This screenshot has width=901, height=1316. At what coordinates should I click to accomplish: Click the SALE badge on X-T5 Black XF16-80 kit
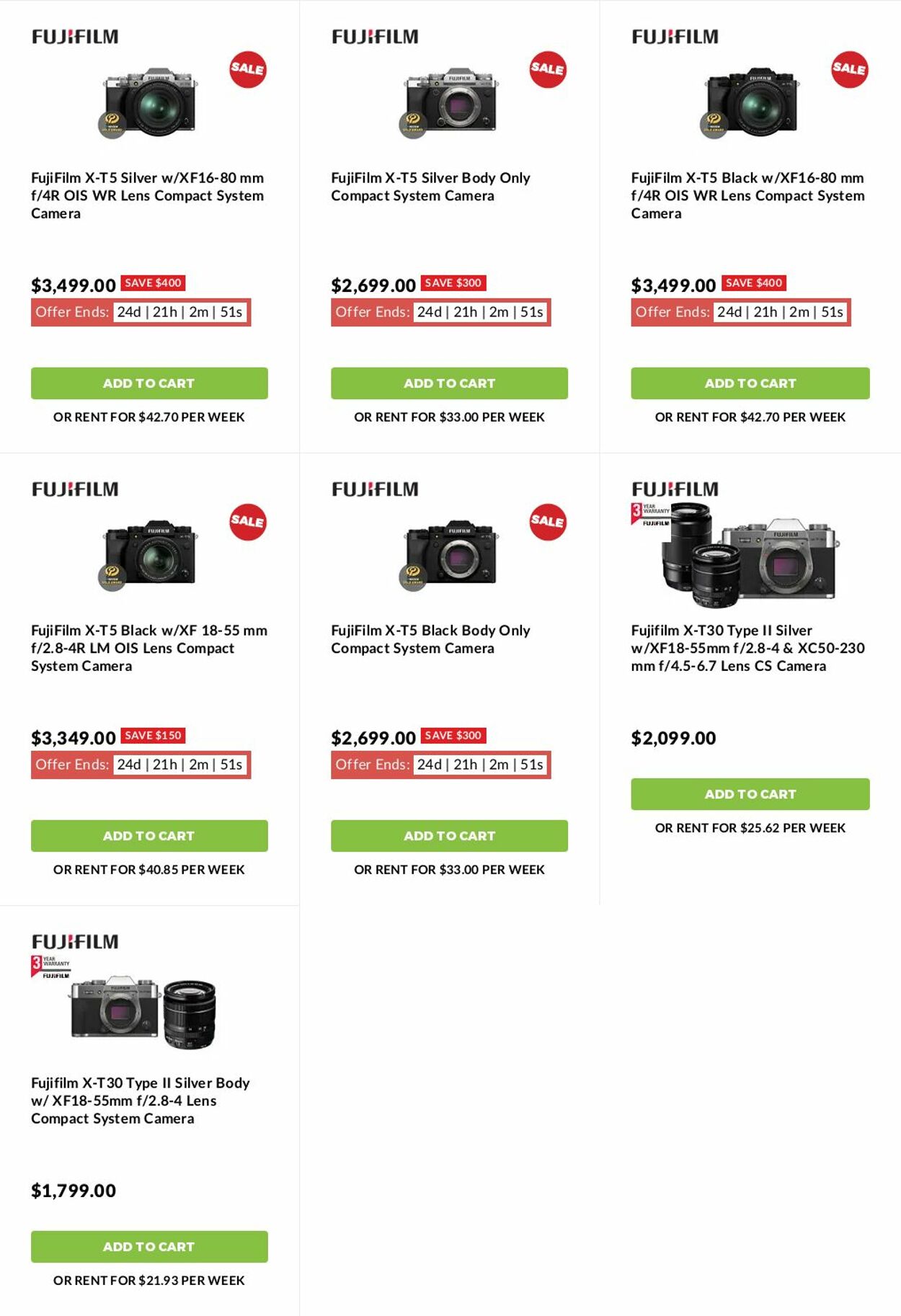tap(848, 70)
